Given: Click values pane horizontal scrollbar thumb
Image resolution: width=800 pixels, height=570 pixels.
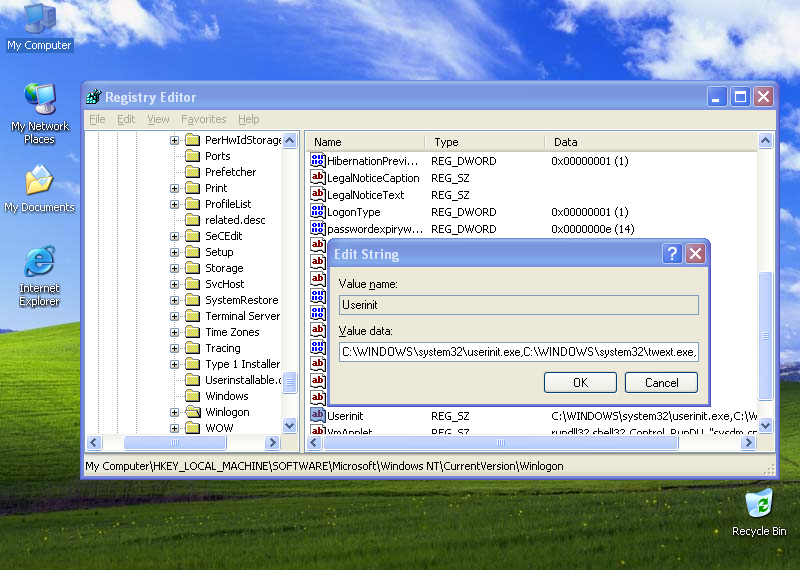Looking at the screenshot, I should (x=501, y=442).
